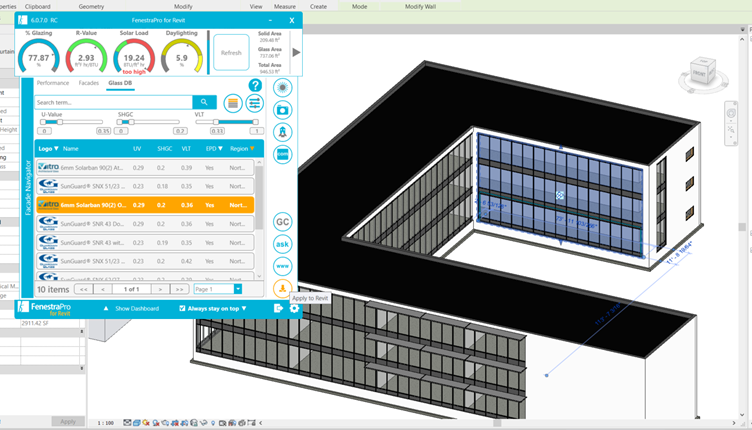Click the 1 : 100 view scale

pos(106,423)
